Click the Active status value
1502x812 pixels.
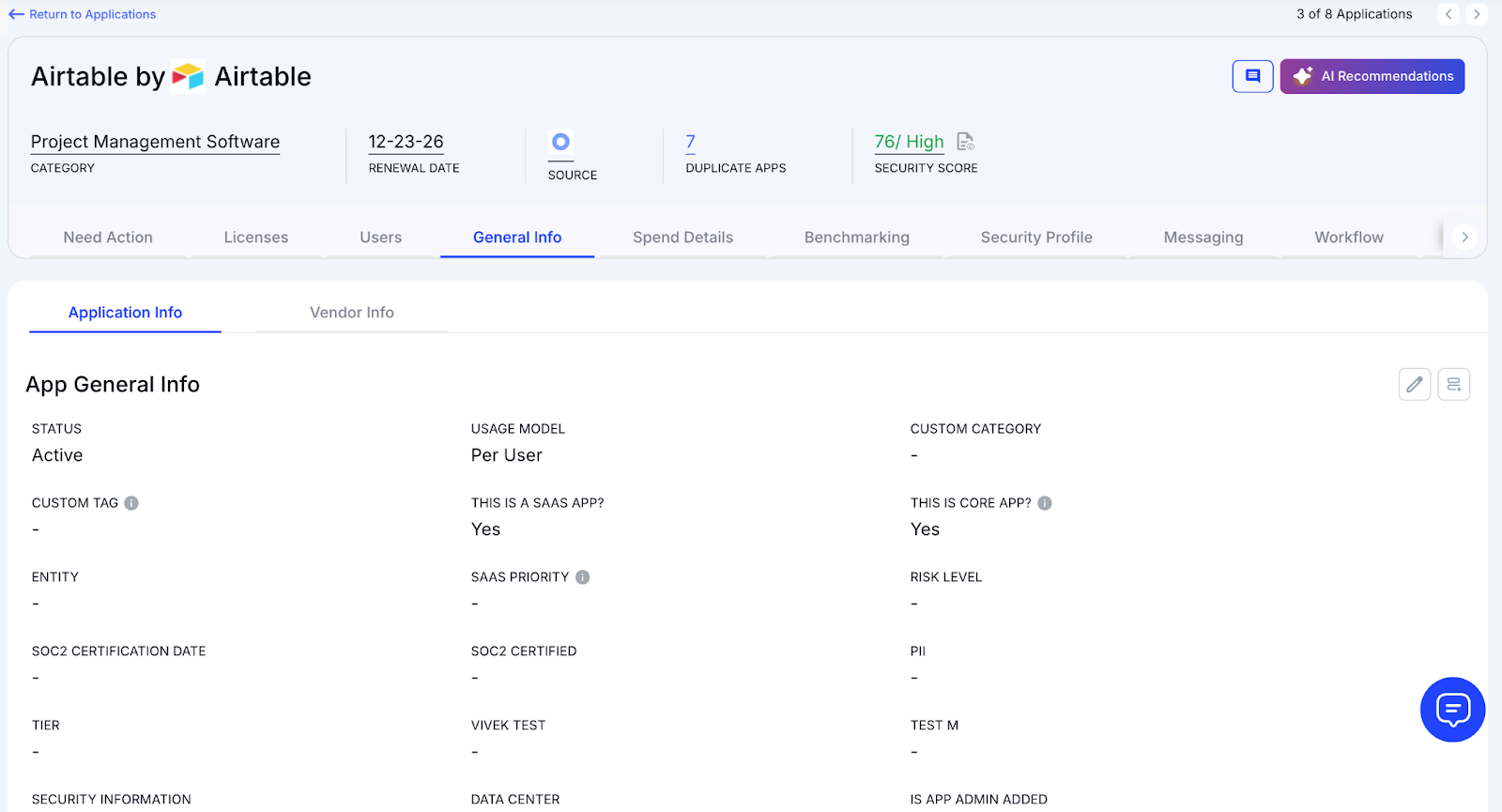[57, 455]
